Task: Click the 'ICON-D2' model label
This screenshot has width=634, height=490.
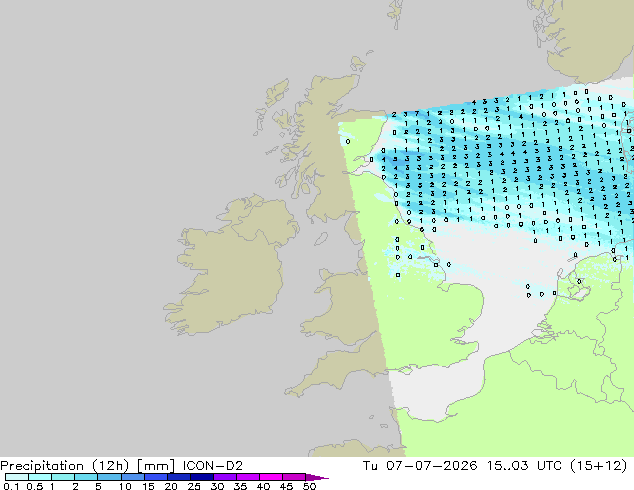Action: (x=213, y=466)
